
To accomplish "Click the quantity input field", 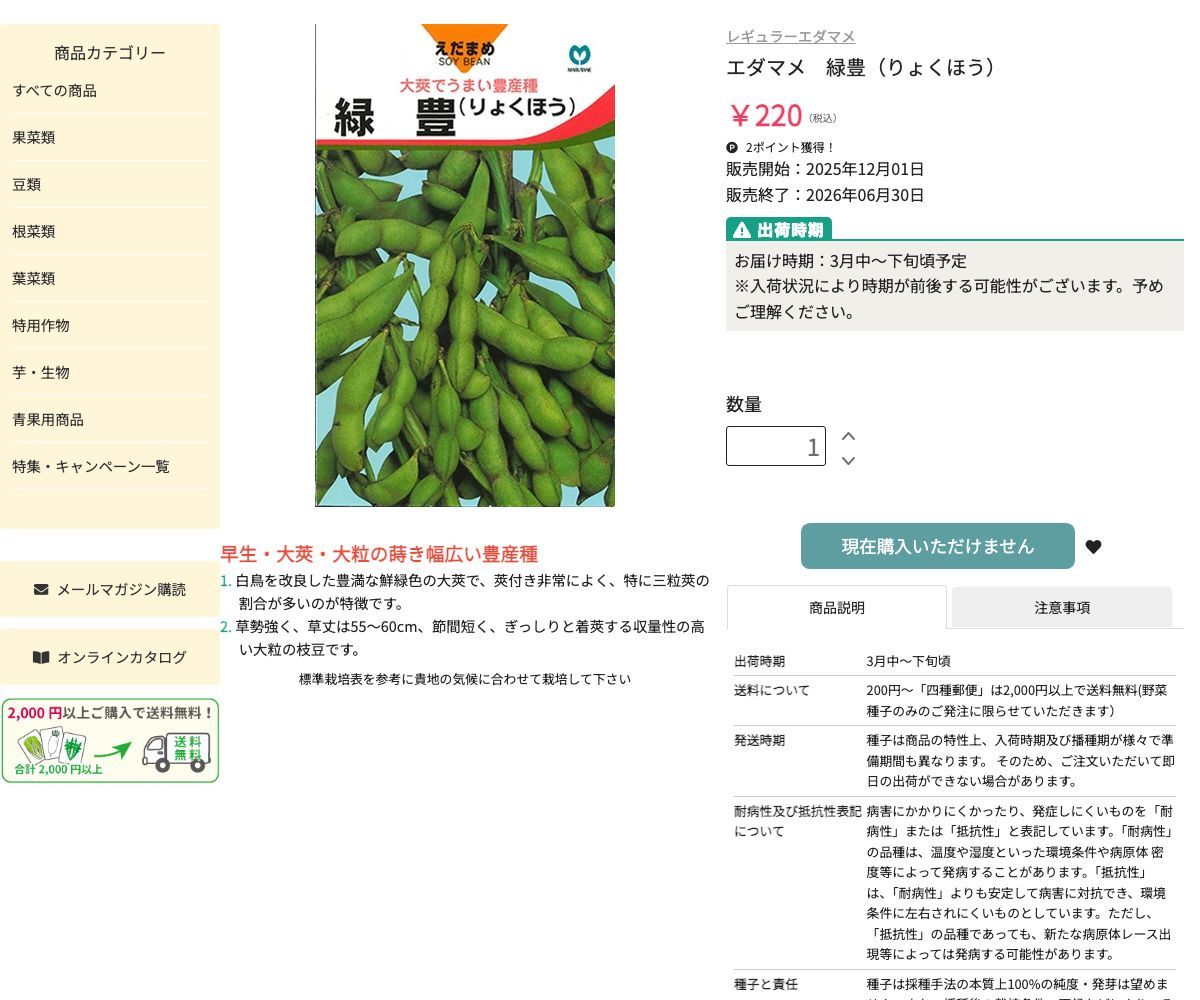I will point(776,446).
